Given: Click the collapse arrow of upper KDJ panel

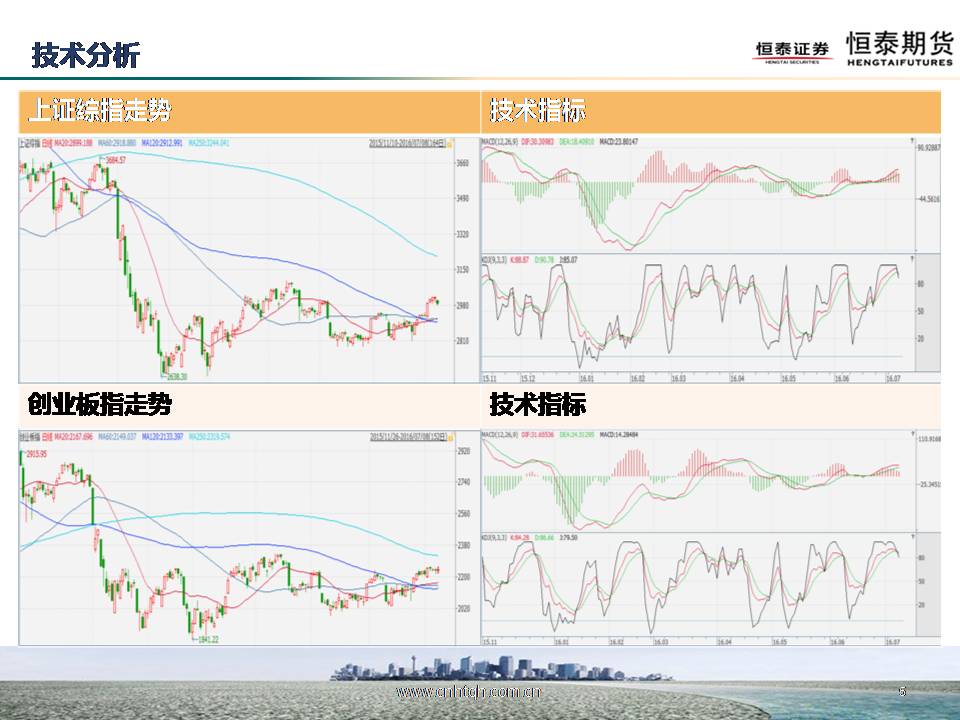Looking at the screenshot, I should [x=912, y=260].
